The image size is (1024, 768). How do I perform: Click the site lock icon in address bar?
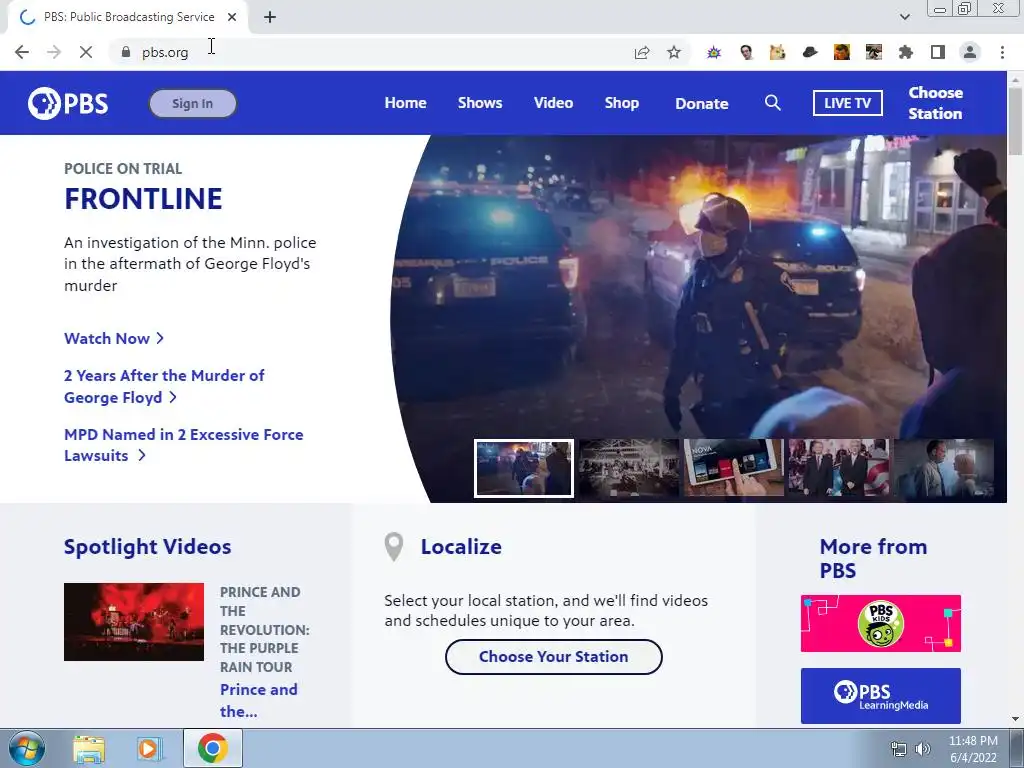click(126, 52)
